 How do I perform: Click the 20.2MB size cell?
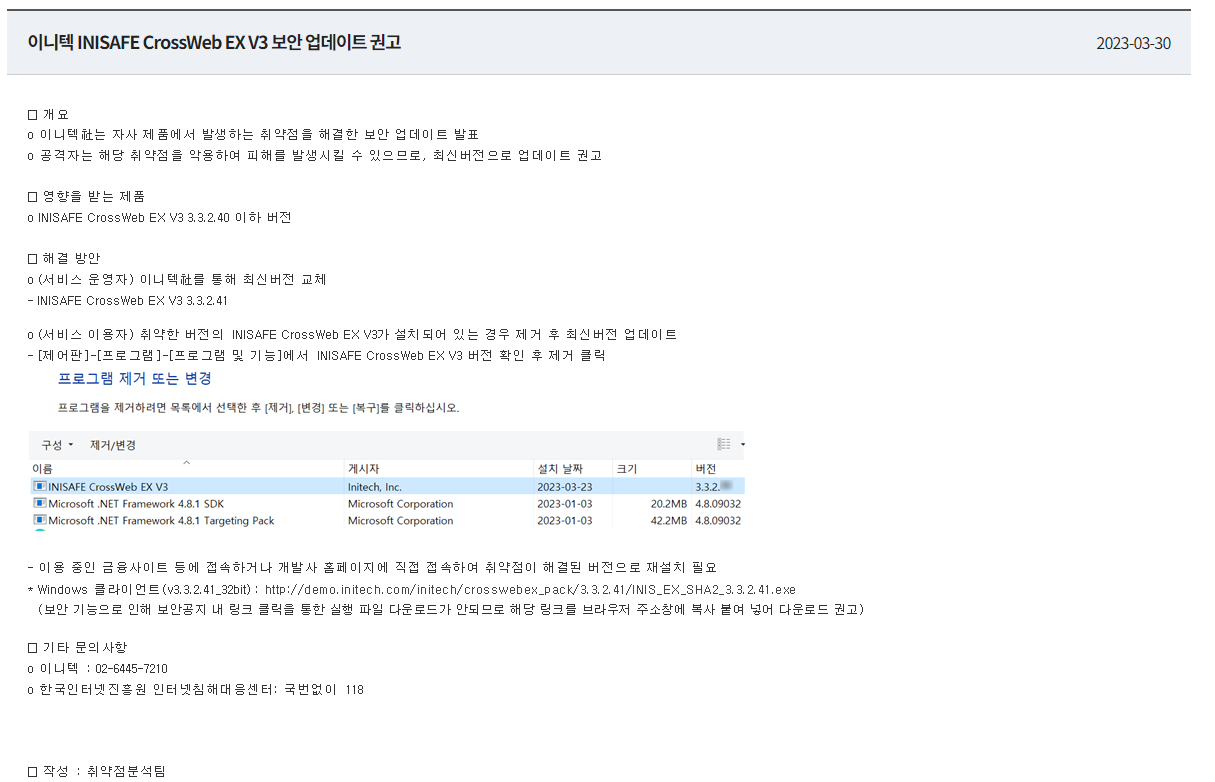[668, 504]
